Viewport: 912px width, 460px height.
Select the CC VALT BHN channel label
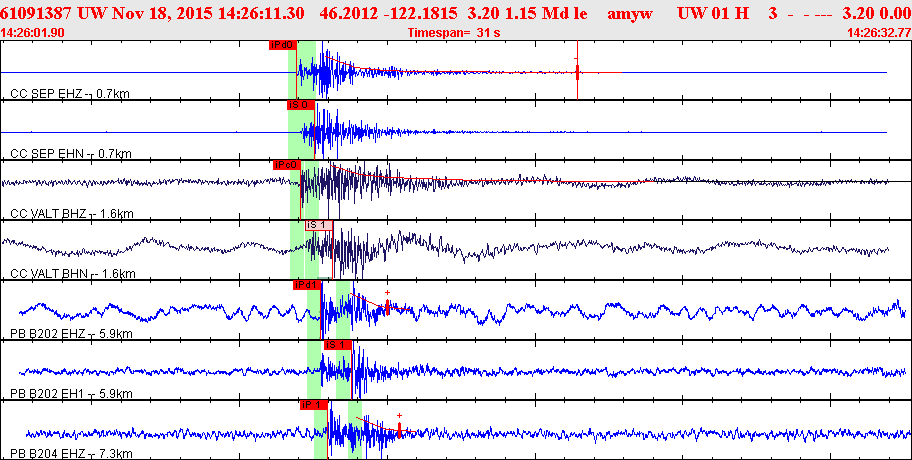(x=73, y=273)
